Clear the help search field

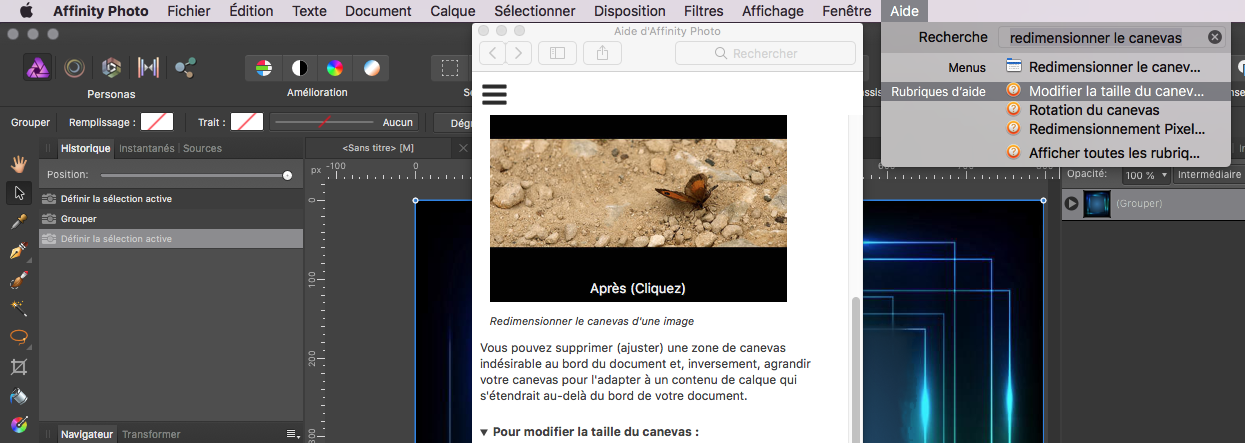coord(1214,37)
